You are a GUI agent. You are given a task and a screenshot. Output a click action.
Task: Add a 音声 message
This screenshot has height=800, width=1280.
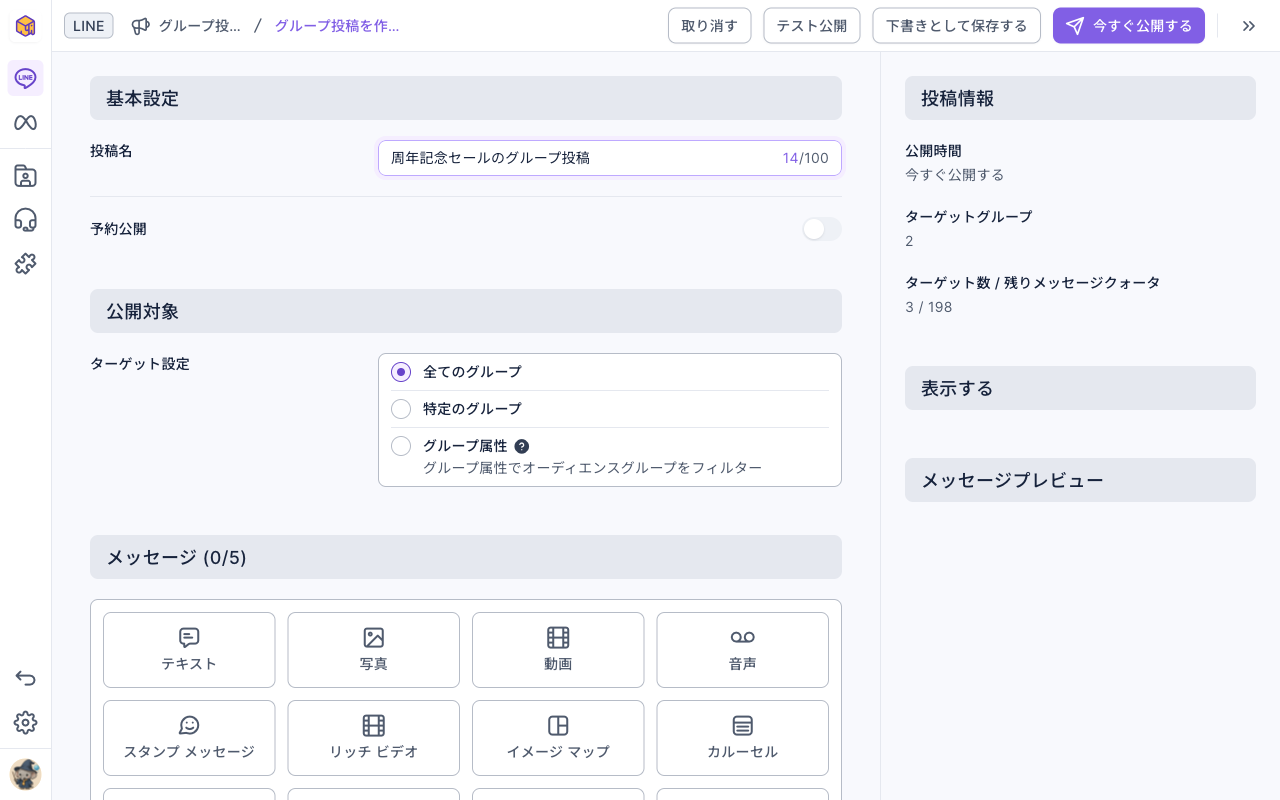(742, 650)
